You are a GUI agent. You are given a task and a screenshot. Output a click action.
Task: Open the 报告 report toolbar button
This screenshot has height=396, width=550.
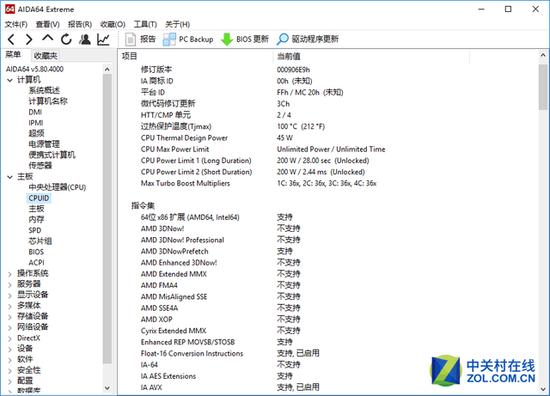pos(140,39)
